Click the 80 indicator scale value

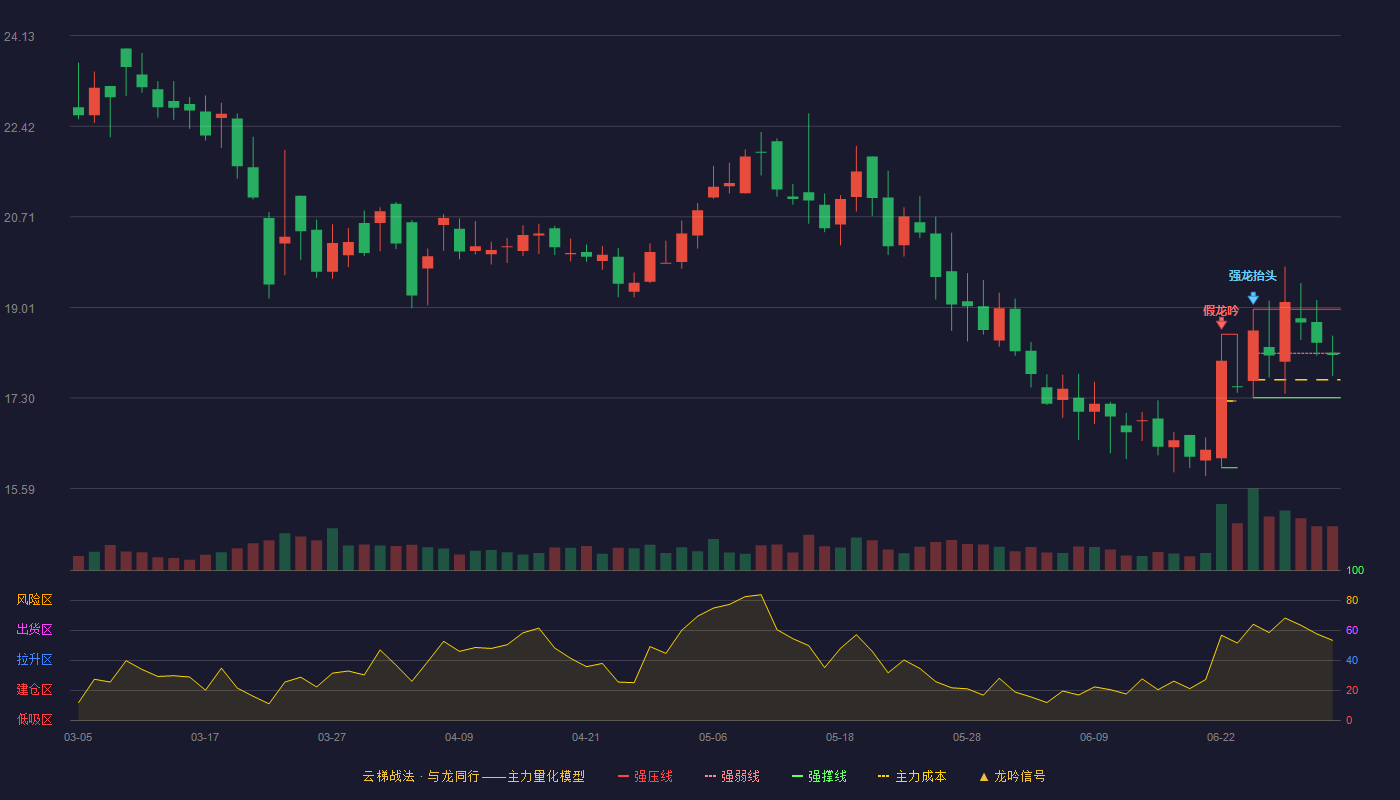pos(1352,600)
